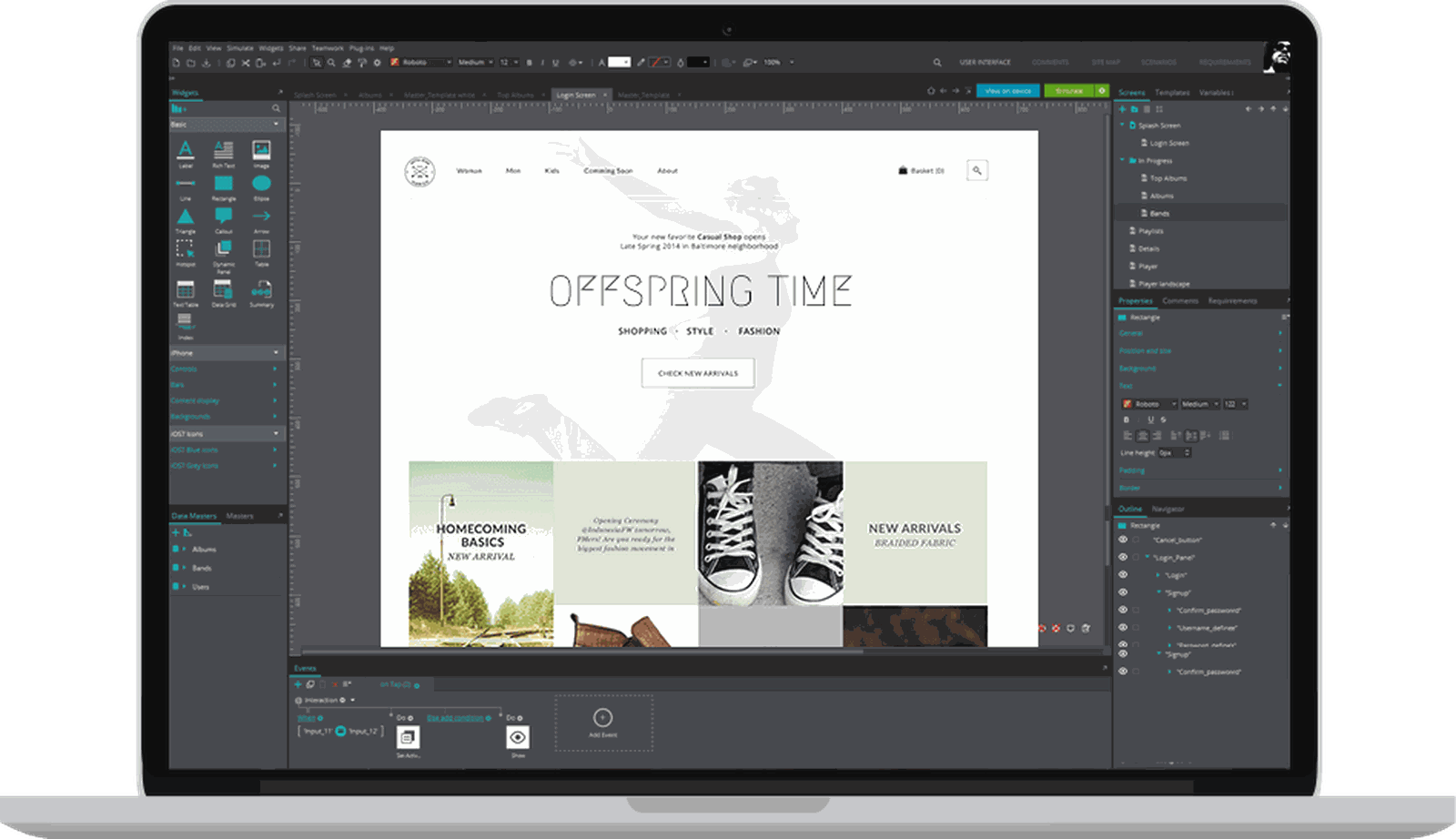
Task: Collapse the In Progress folder
Action: point(1122,160)
